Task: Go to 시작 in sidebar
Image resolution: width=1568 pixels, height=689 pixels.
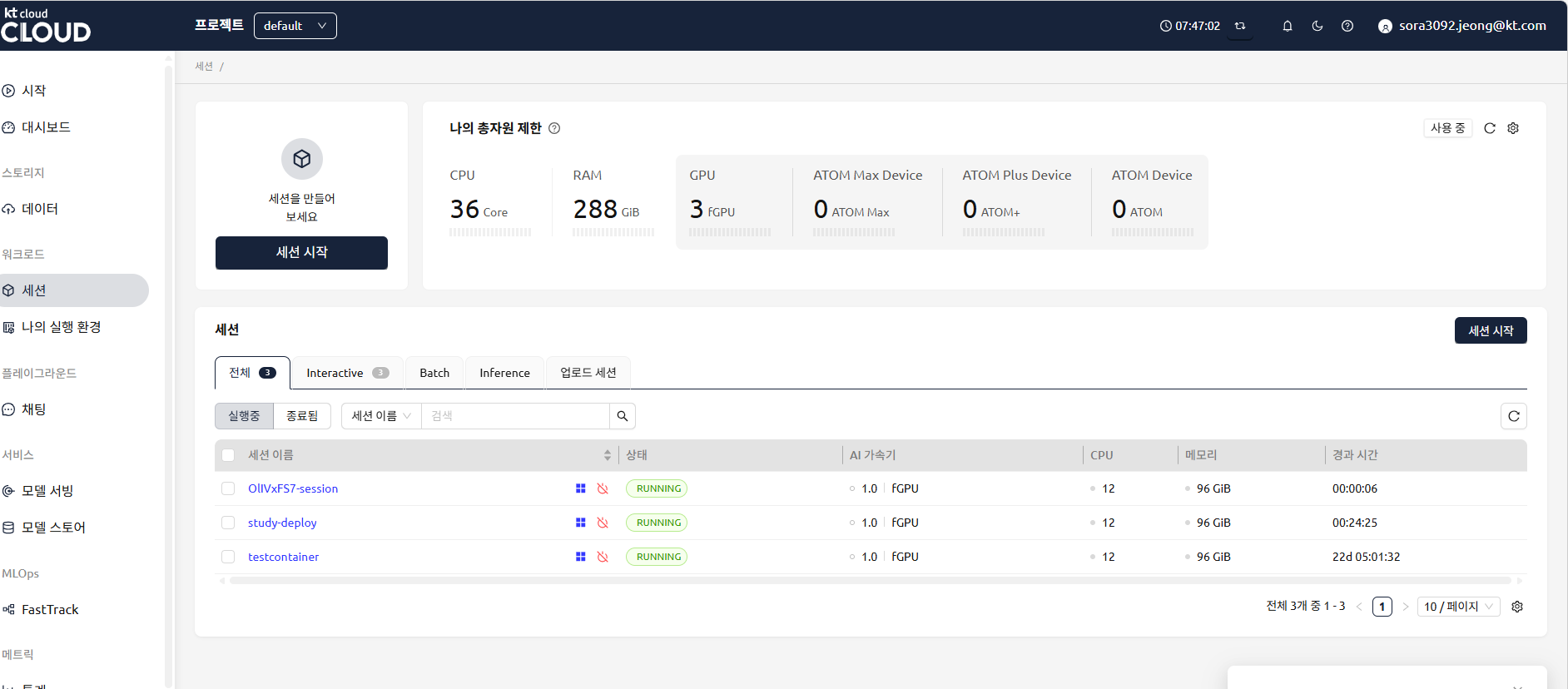Action: (33, 91)
